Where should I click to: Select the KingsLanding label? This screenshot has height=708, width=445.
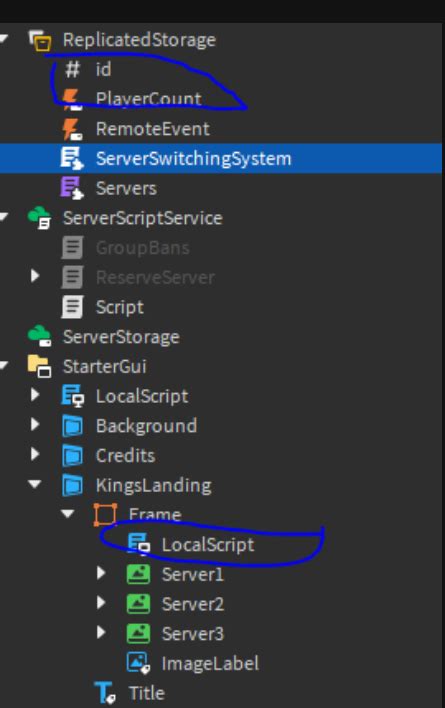coord(153,485)
